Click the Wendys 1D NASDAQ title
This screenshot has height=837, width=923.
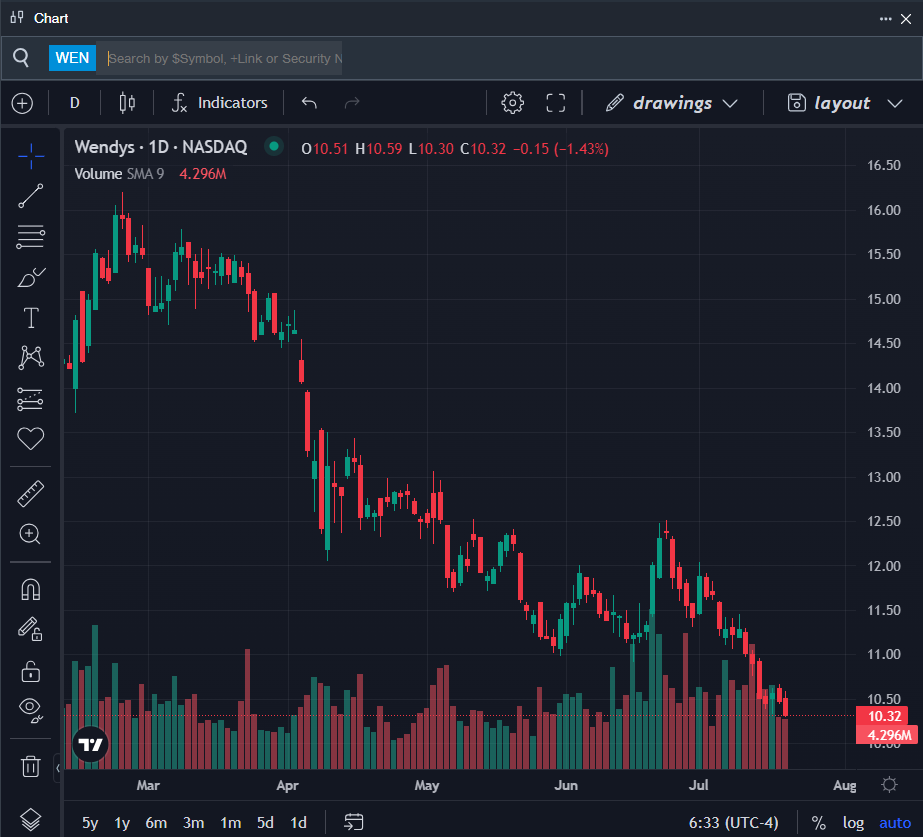point(161,147)
